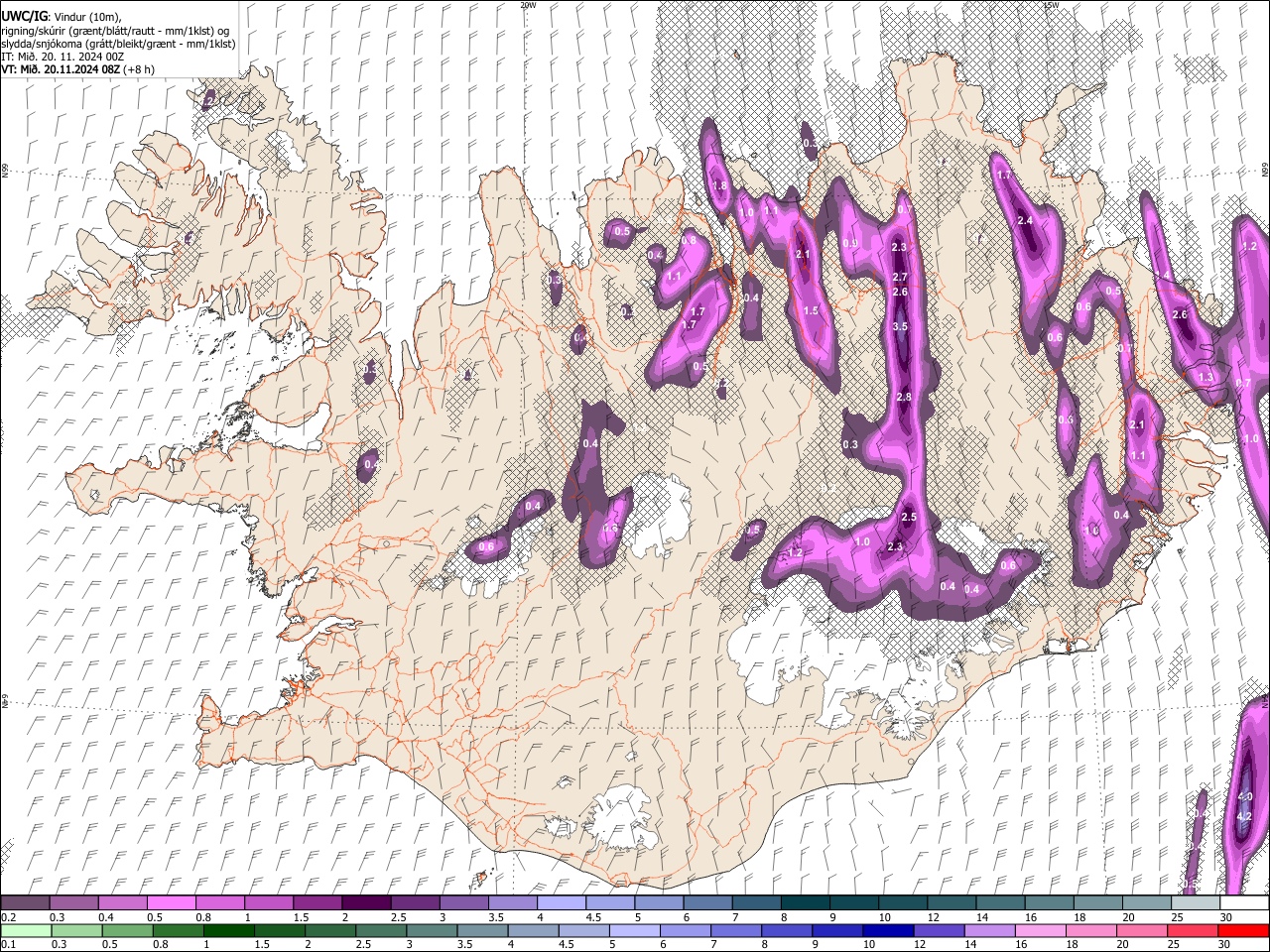Click the white 30 swatch in upper legend row
1270x952 pixels.
(x=1243, y=902)
